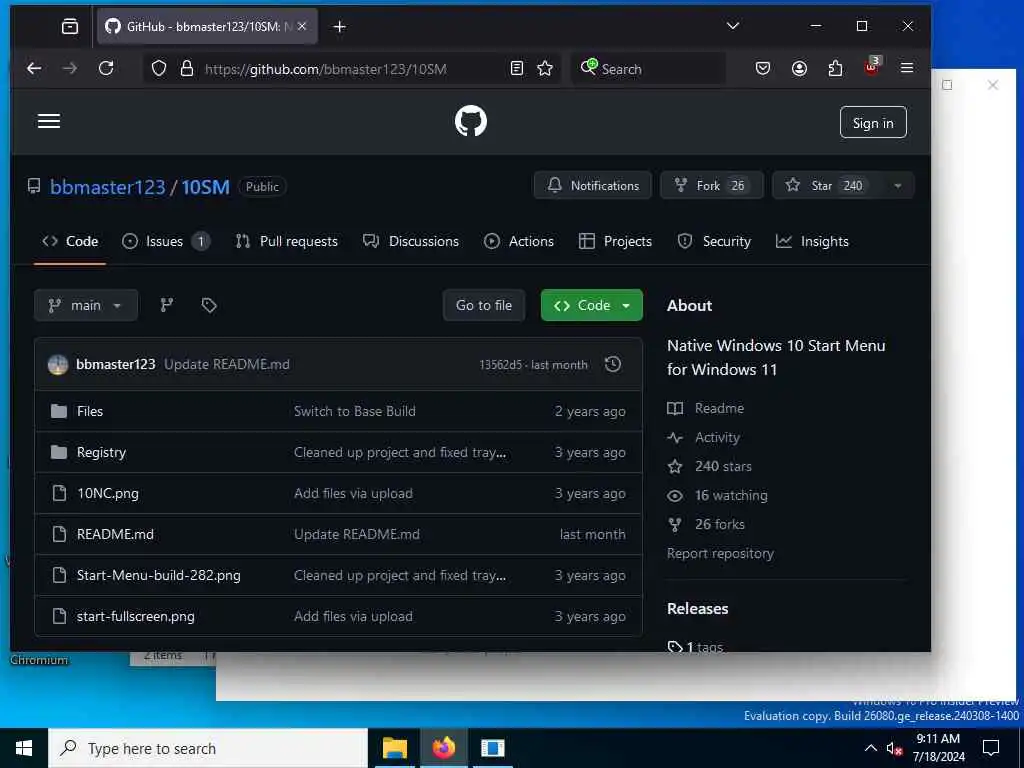Toggle Firefox reader view
Image resolution: width=1024 pixels, height=768 pixels.
pos(517,69)
